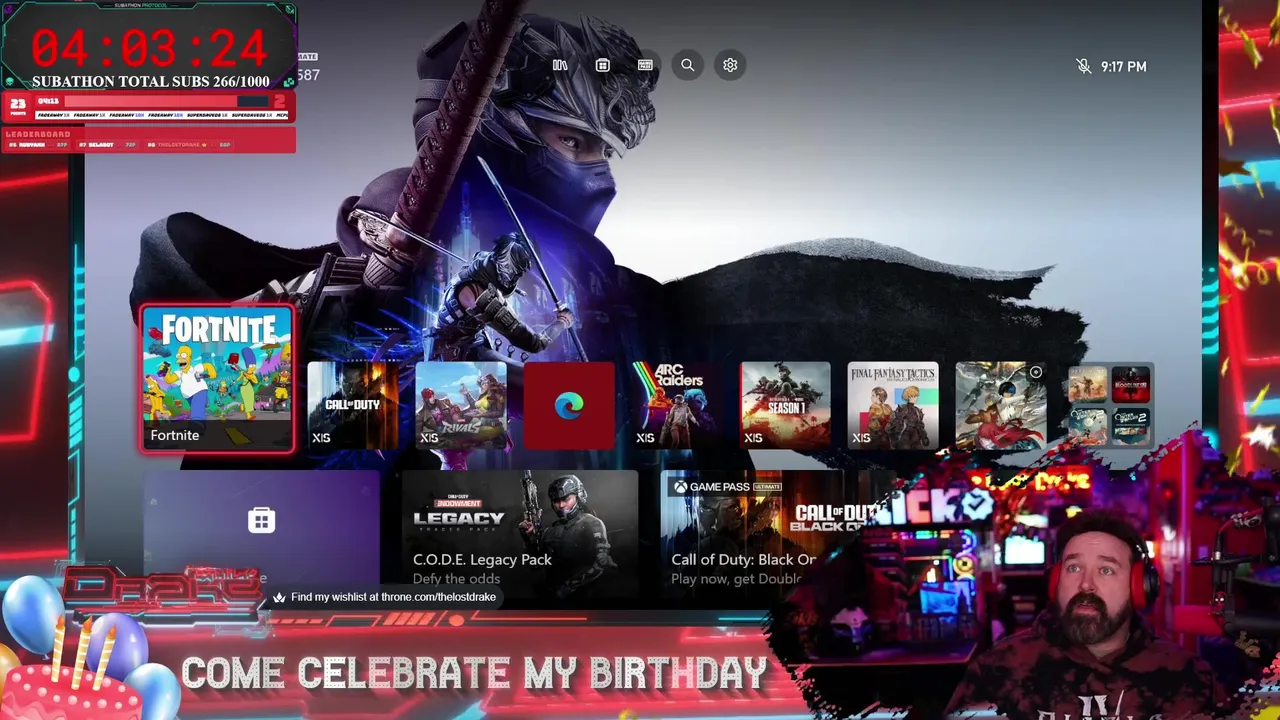
Task: Open the Game Pass icon in top bar
Action: [x=645, y=65]
